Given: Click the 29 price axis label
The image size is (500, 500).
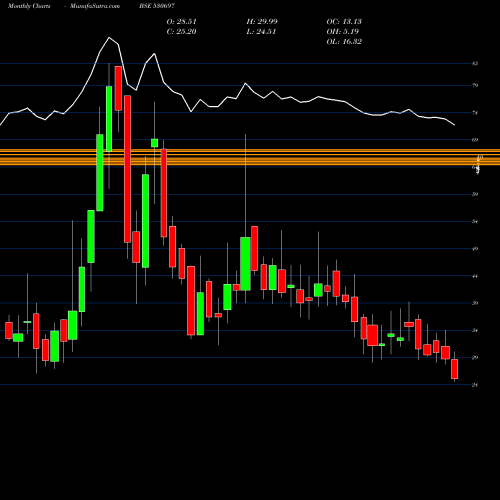Looking at the screenshot, I should (x=475, y=358).
